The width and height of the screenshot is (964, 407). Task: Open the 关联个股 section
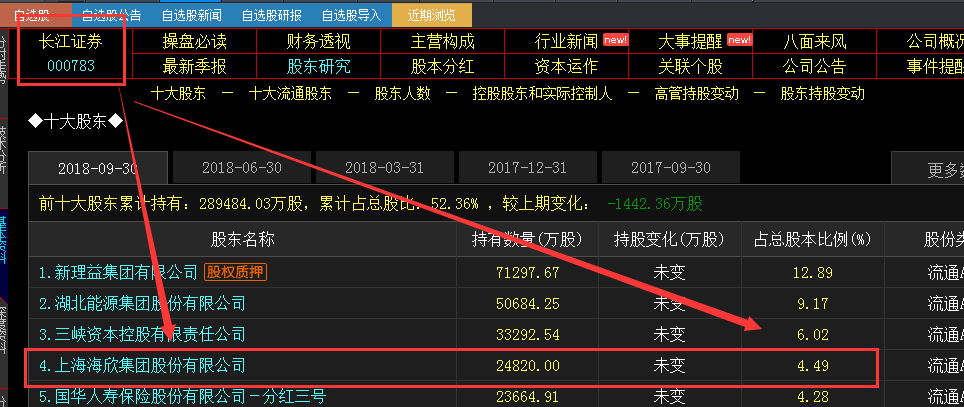690,66
